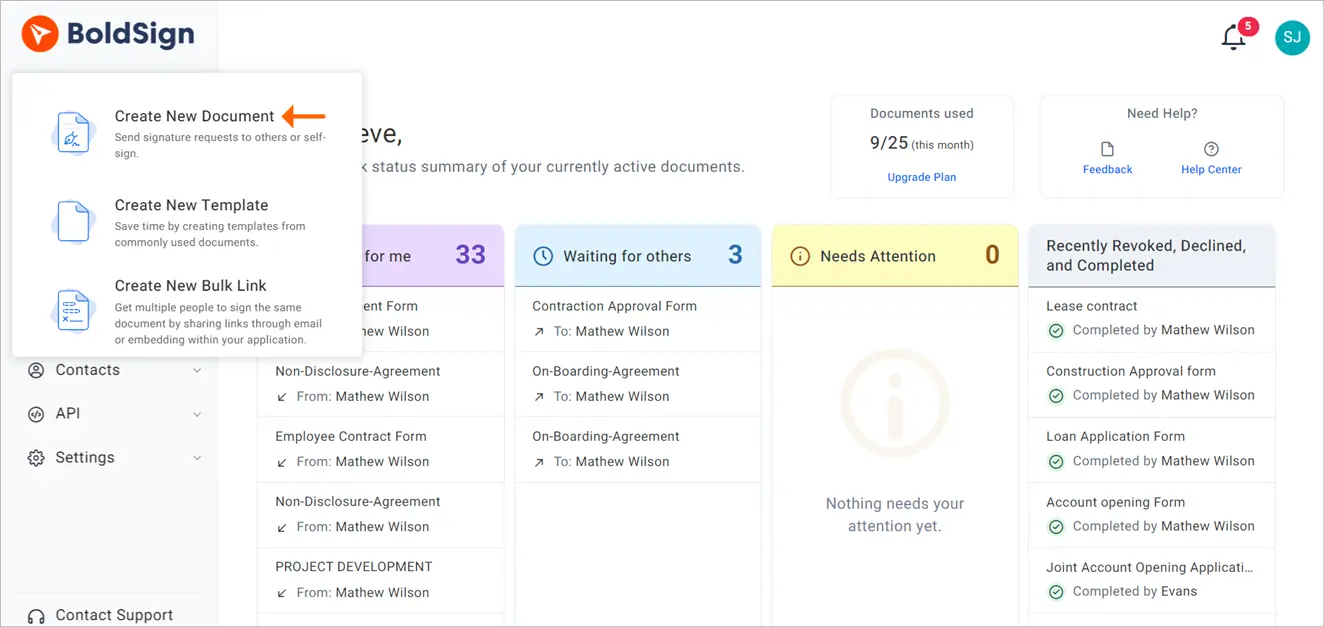
Task: Open the SJ user avatar menu
Action: (1292, 38)
